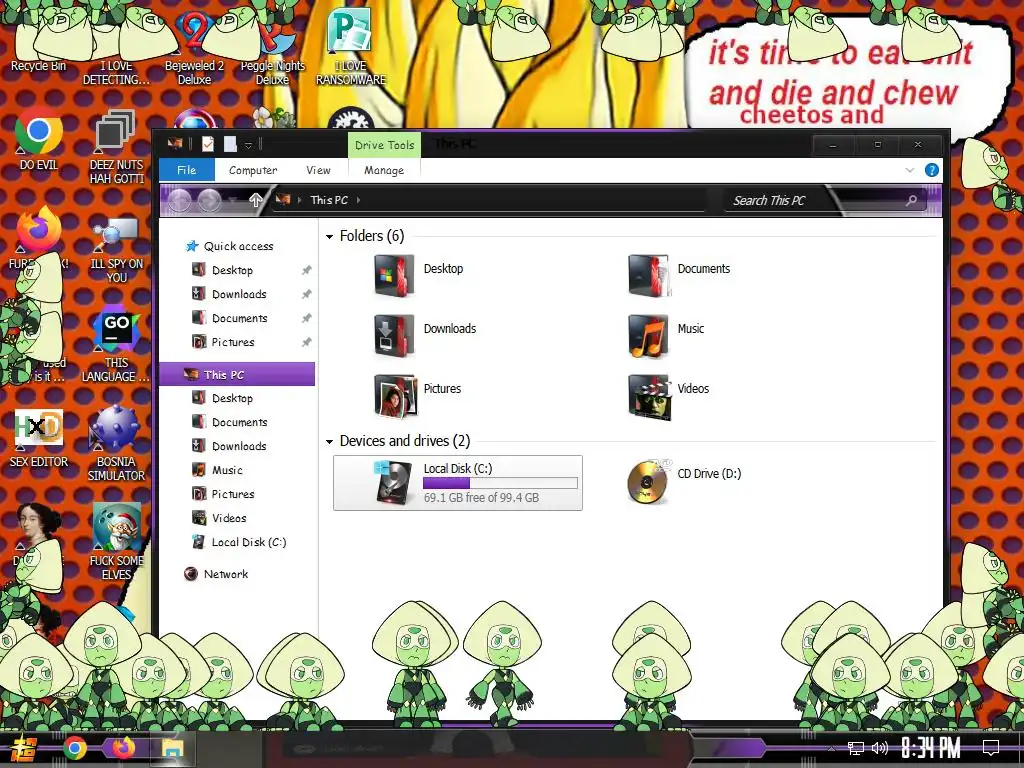Select the I LOVE DETECTING desktop shortcut
1024x768 pixels.
pos(116,49)
